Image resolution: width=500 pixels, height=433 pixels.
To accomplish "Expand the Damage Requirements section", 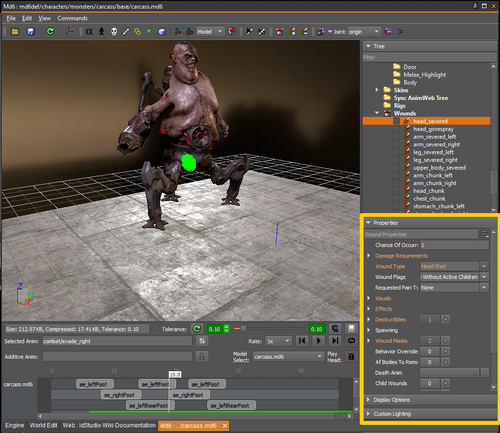I will [369, 256].
